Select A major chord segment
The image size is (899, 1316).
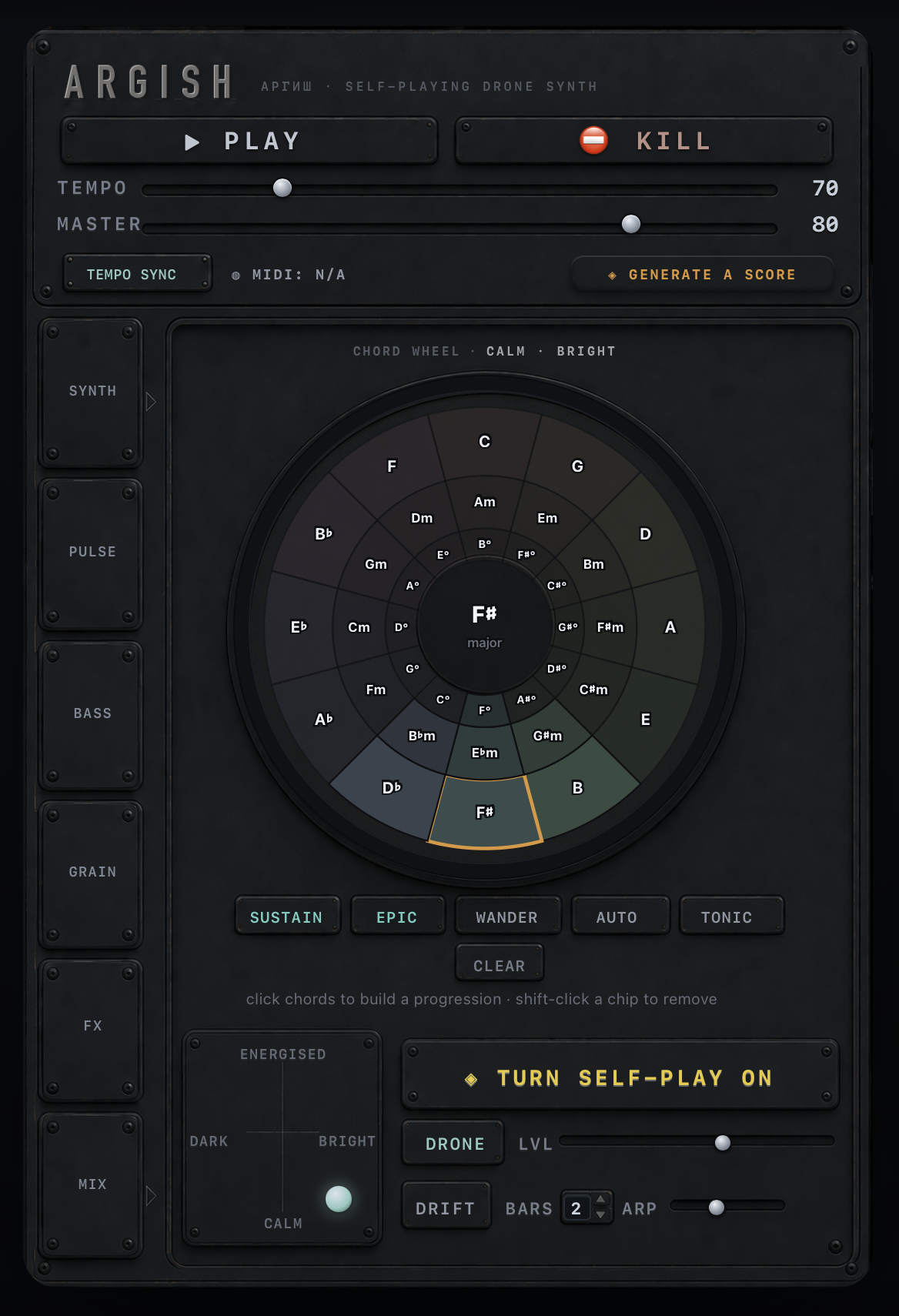(670, 627)
